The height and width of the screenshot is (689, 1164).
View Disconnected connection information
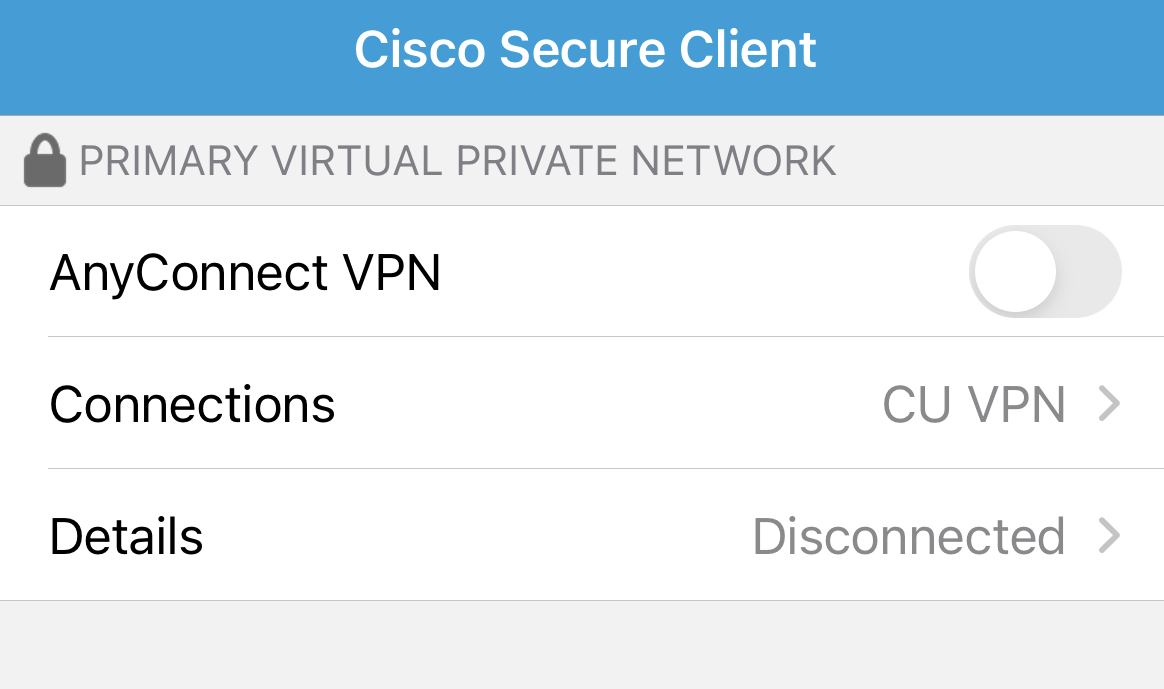coord(910,536)
